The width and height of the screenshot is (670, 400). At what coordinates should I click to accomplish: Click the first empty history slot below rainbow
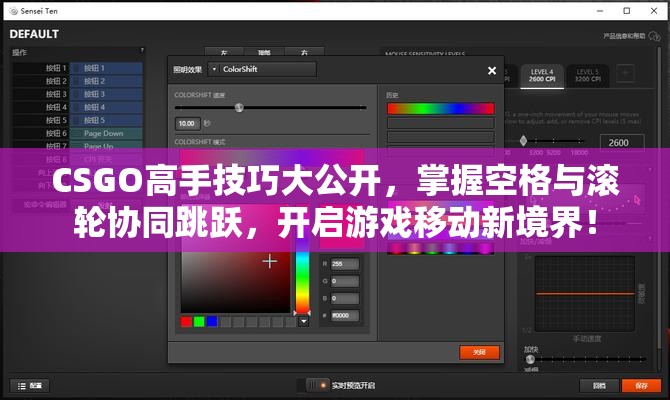[441, 123]
